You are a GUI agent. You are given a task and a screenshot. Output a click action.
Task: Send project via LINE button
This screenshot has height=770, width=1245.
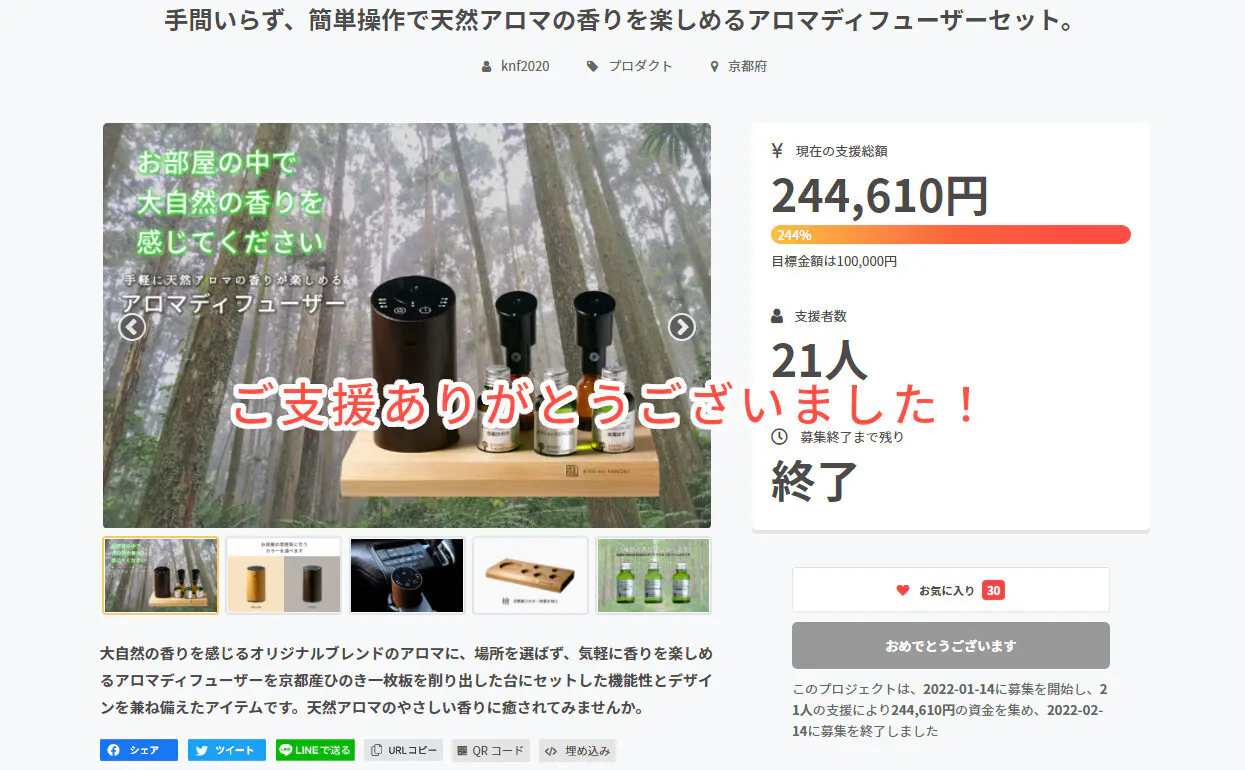(x=315, y=750)
